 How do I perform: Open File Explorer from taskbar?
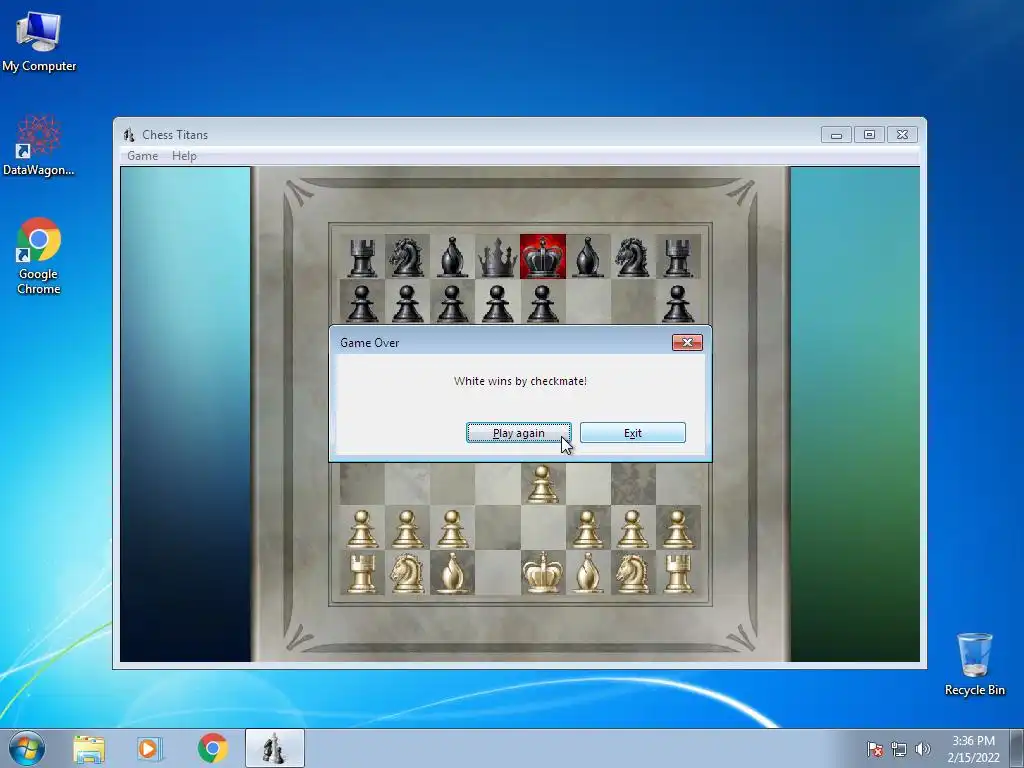point(89,749)
